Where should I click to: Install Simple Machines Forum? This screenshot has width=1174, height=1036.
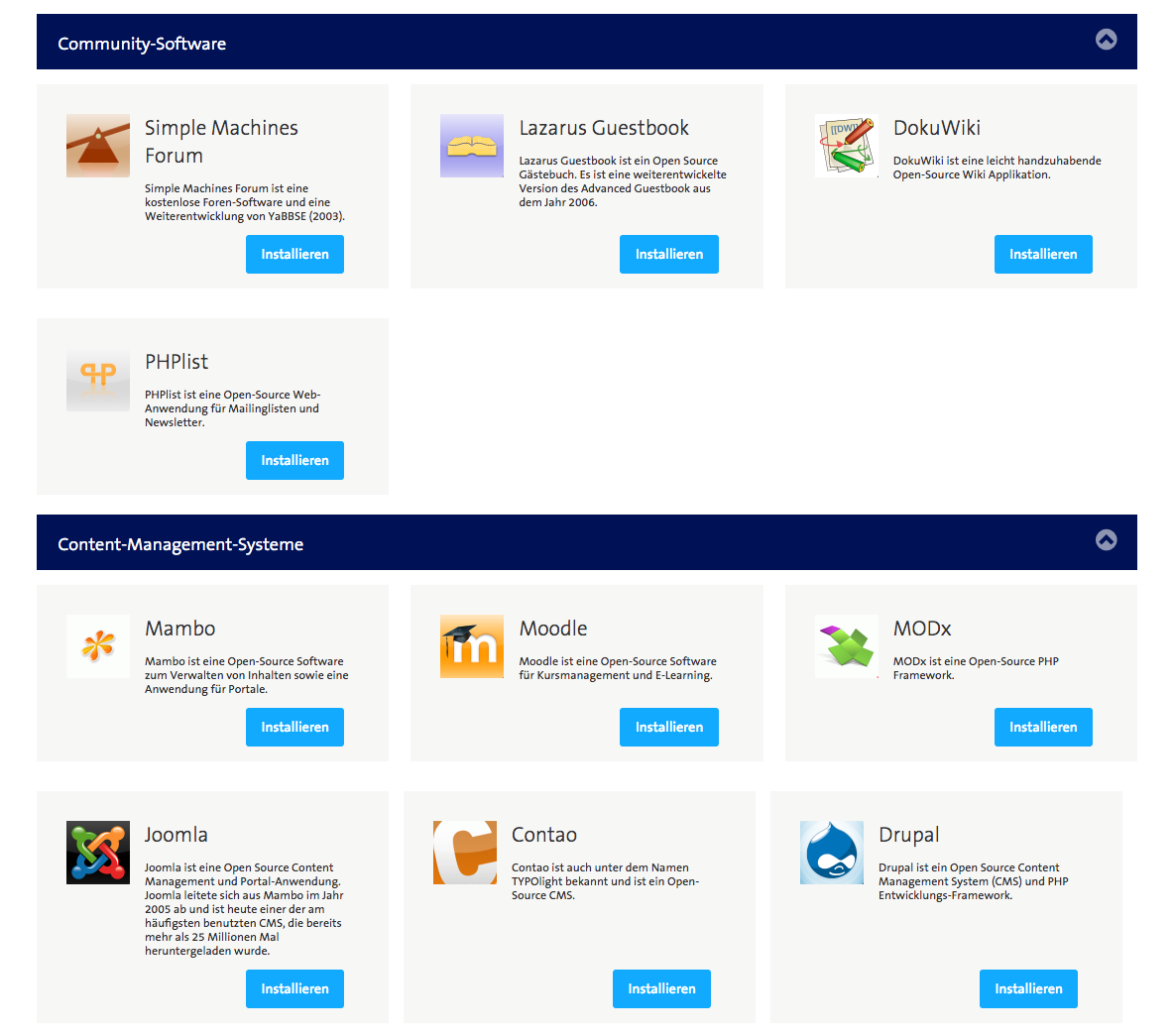pyautogui.click(x=295, y=255)
